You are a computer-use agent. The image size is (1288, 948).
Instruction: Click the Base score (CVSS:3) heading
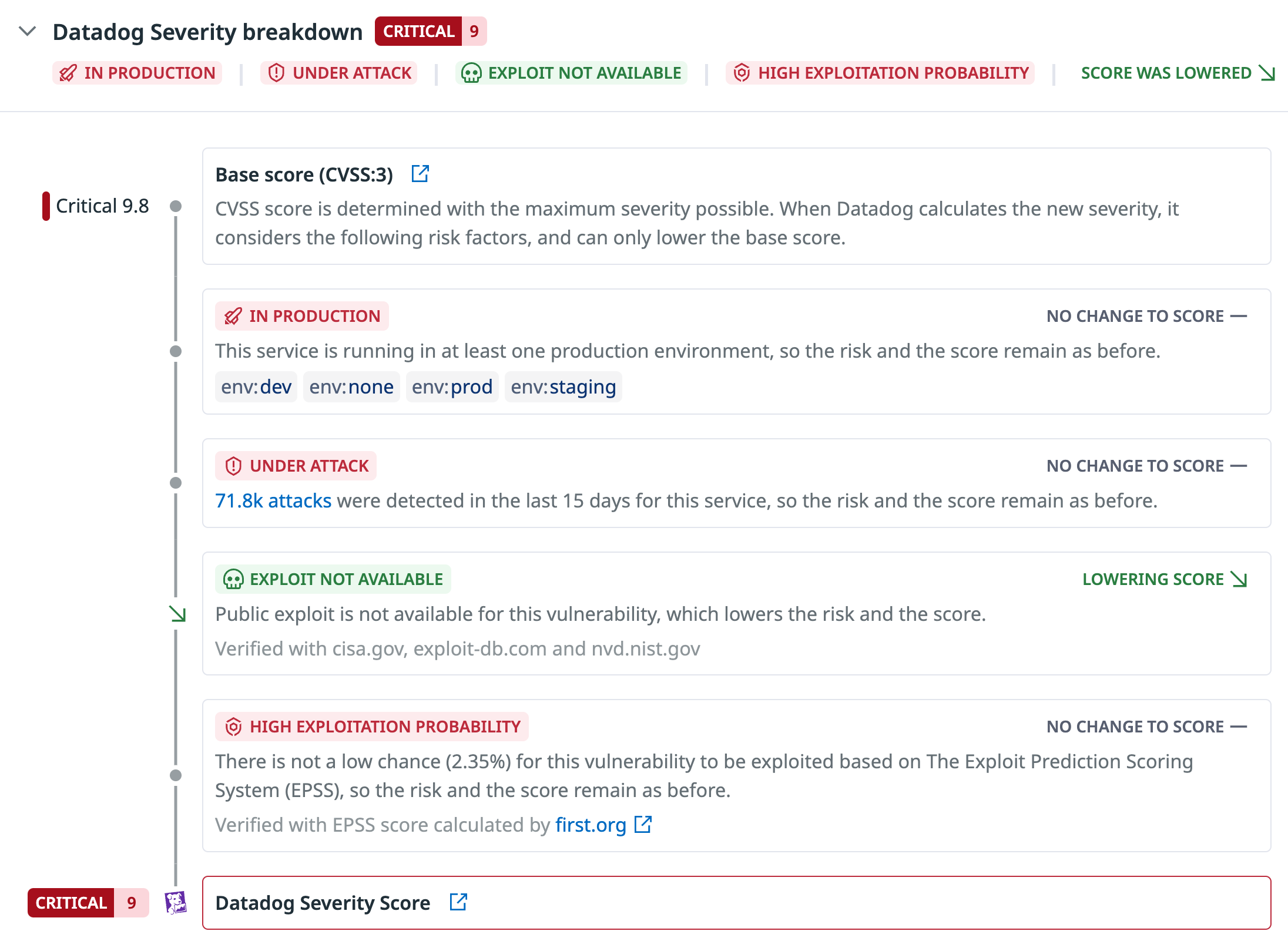pyautogui.click(x=304, y=174)
